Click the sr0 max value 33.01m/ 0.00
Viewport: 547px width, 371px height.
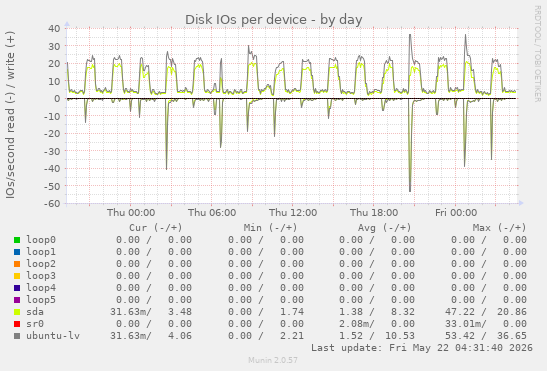click(x=486, y=324)
